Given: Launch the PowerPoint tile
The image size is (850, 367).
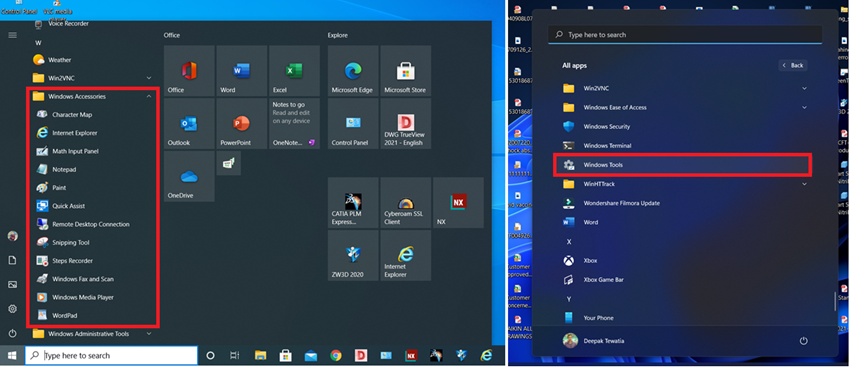Looking at the screenshot, I should tap(241, 124).
